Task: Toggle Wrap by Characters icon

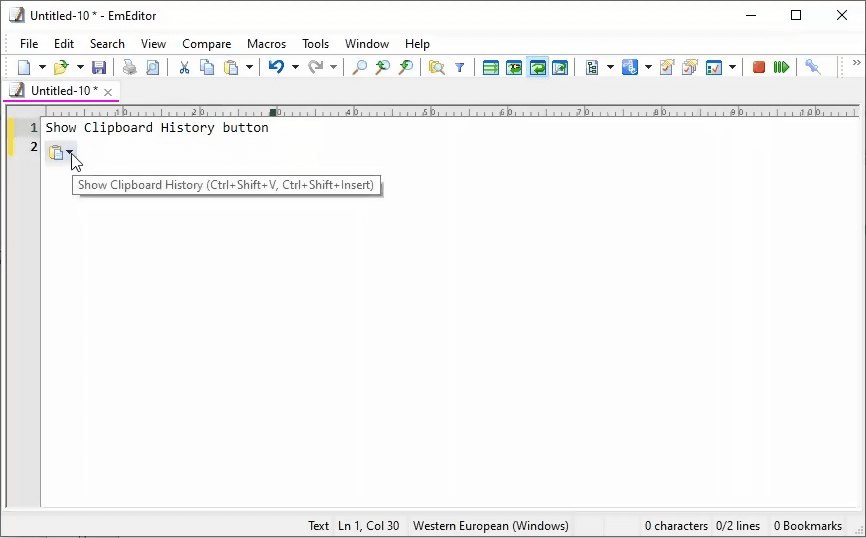Action: 514,67
